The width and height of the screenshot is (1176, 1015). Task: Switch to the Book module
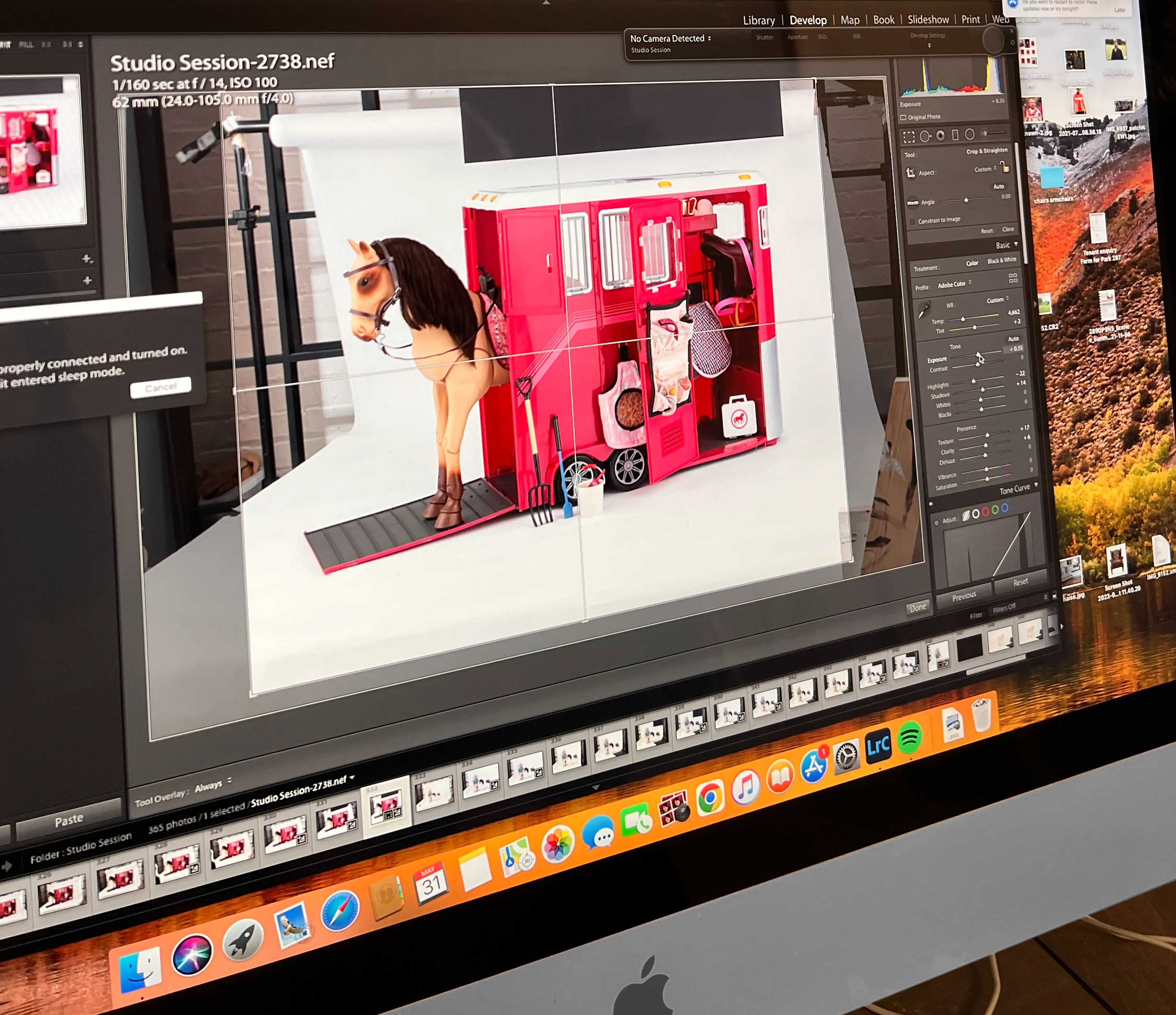884,20
